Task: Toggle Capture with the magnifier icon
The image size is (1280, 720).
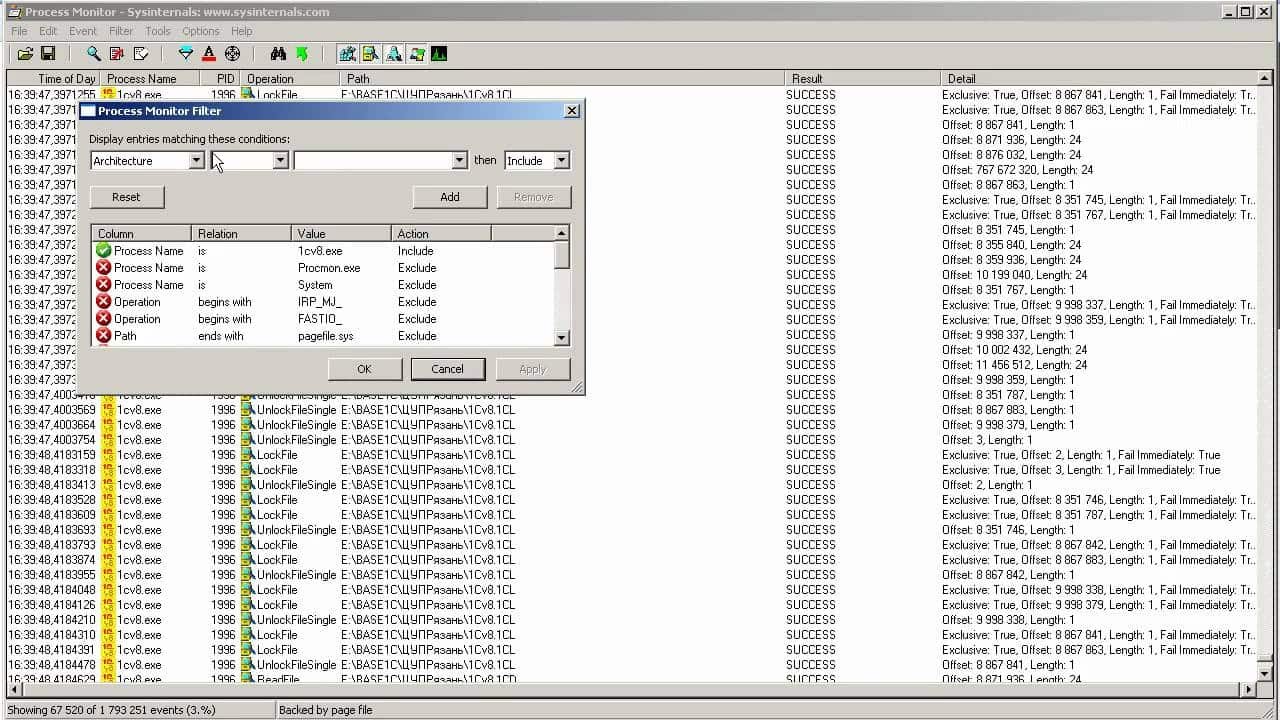Action: [93, 54]
